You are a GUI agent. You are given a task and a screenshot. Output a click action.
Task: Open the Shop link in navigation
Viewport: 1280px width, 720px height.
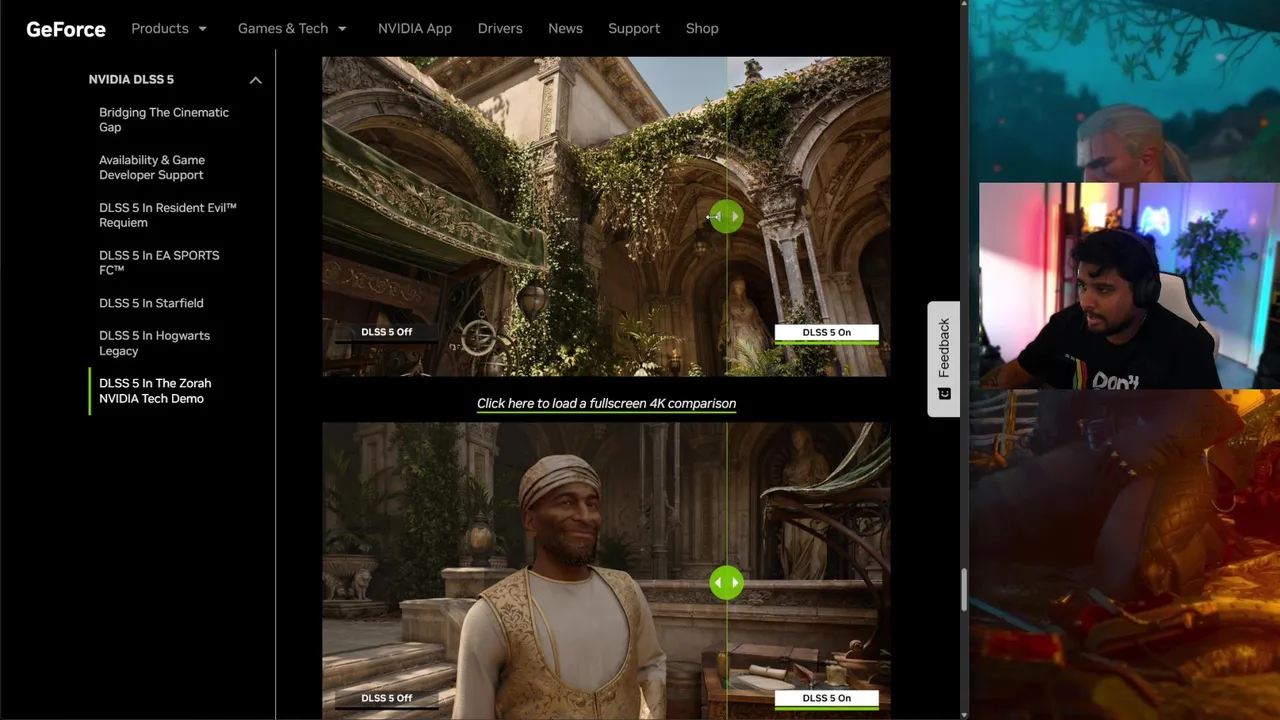click(x=702, y=28)
